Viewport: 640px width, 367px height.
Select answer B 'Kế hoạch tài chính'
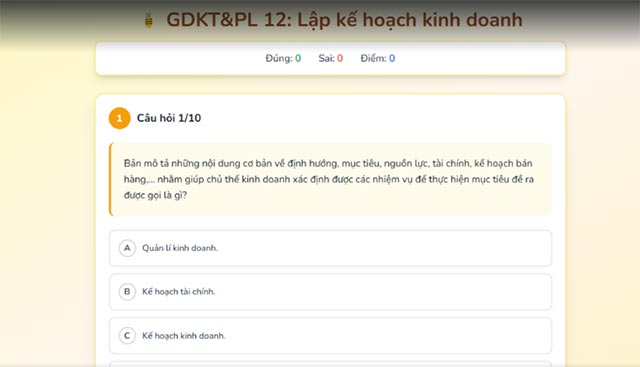click(330, 292)
